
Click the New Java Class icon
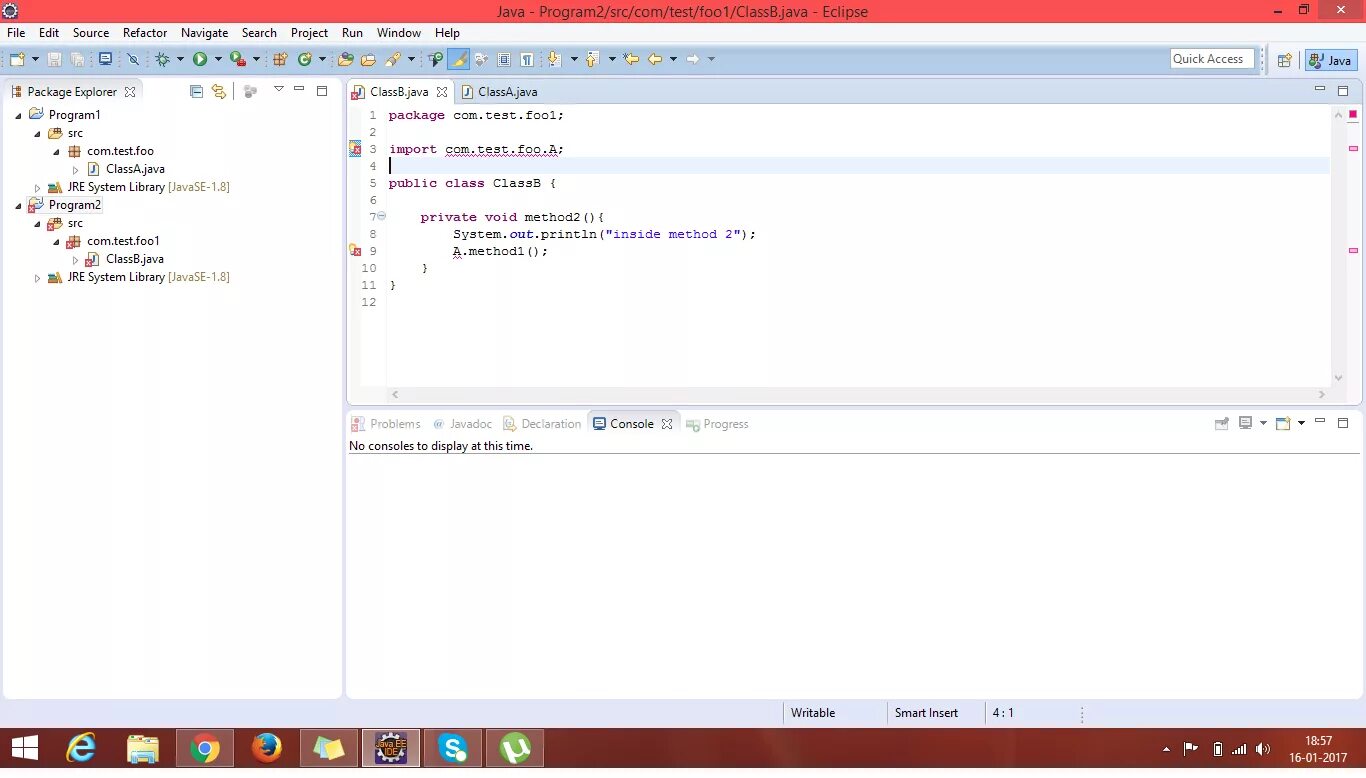[304, 60]
